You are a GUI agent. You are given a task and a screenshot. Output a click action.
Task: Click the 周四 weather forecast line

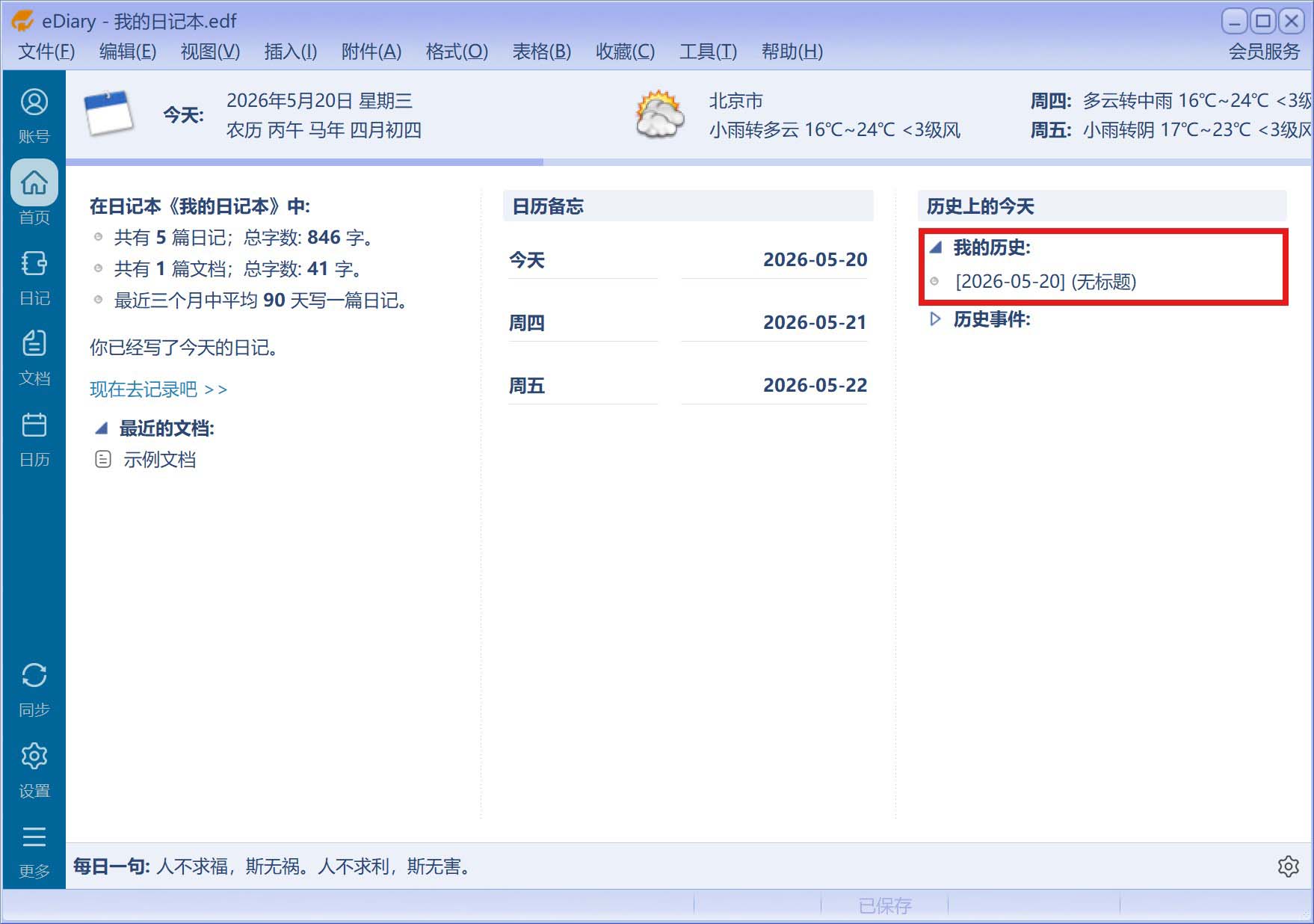[1170, 101]
